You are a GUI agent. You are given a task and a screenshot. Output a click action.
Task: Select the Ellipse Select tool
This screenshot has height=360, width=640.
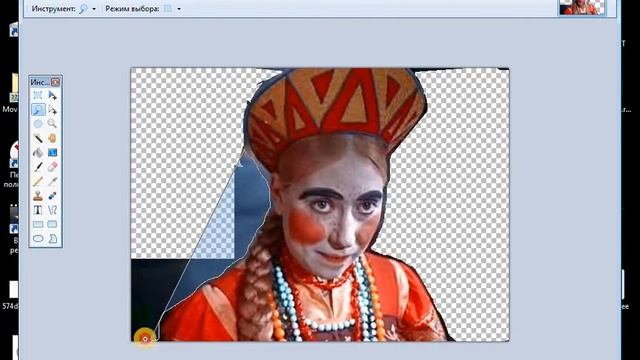click(x=38, y=124)
